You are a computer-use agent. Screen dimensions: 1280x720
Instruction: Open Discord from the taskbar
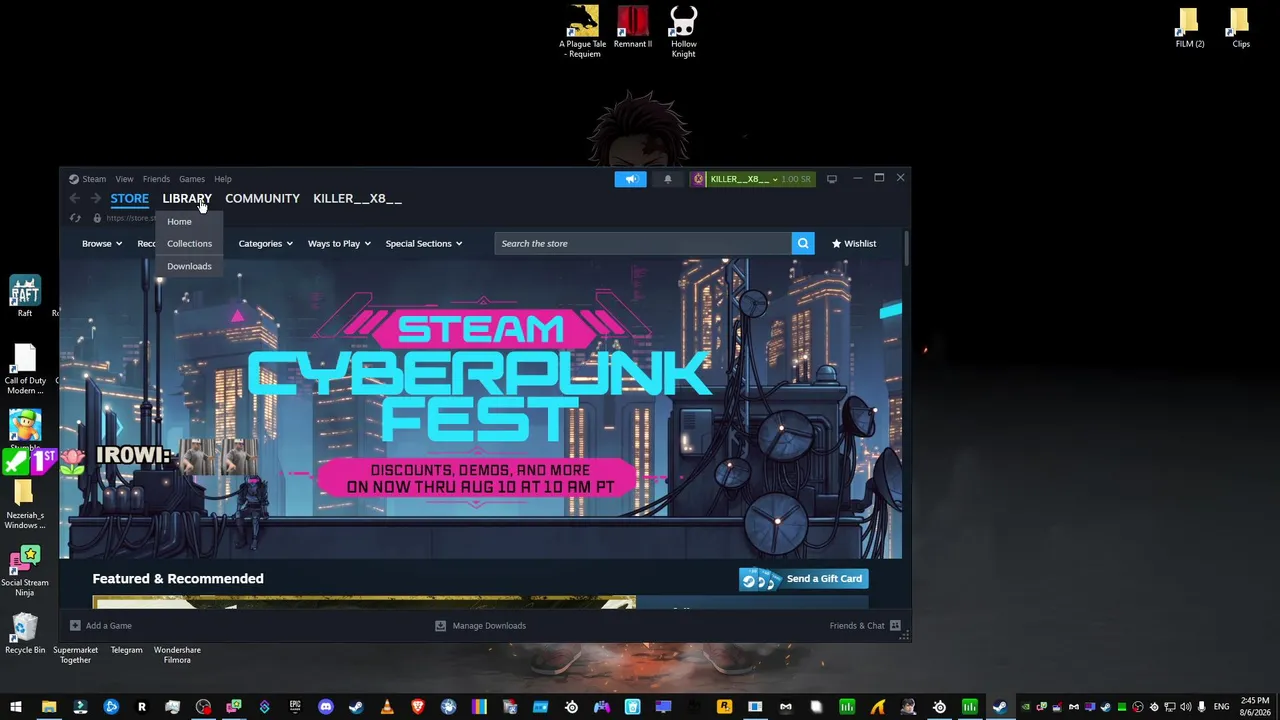(x=326, y=707)
